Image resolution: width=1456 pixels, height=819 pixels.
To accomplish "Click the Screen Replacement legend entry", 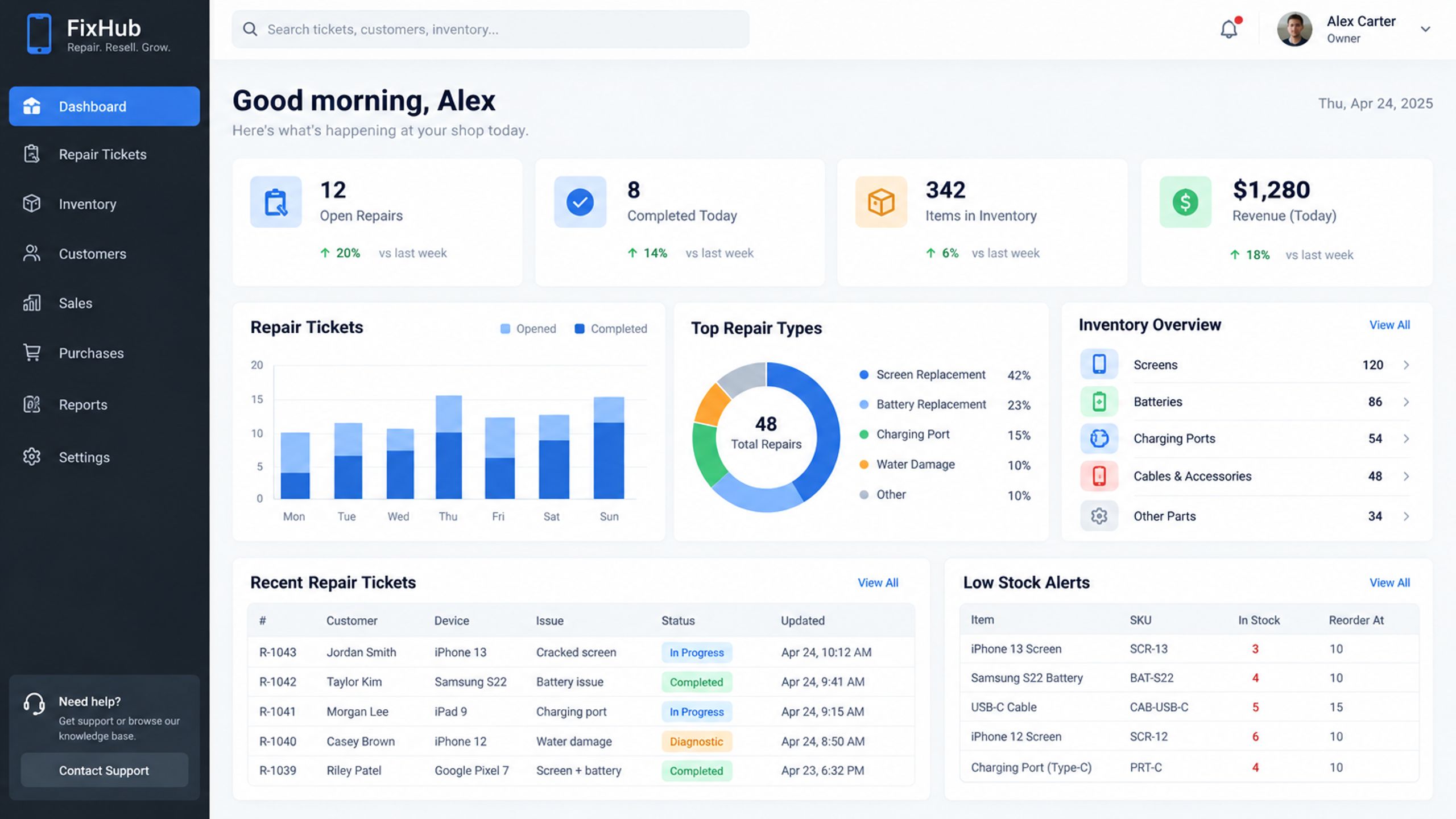I will [x=944, y=375].
